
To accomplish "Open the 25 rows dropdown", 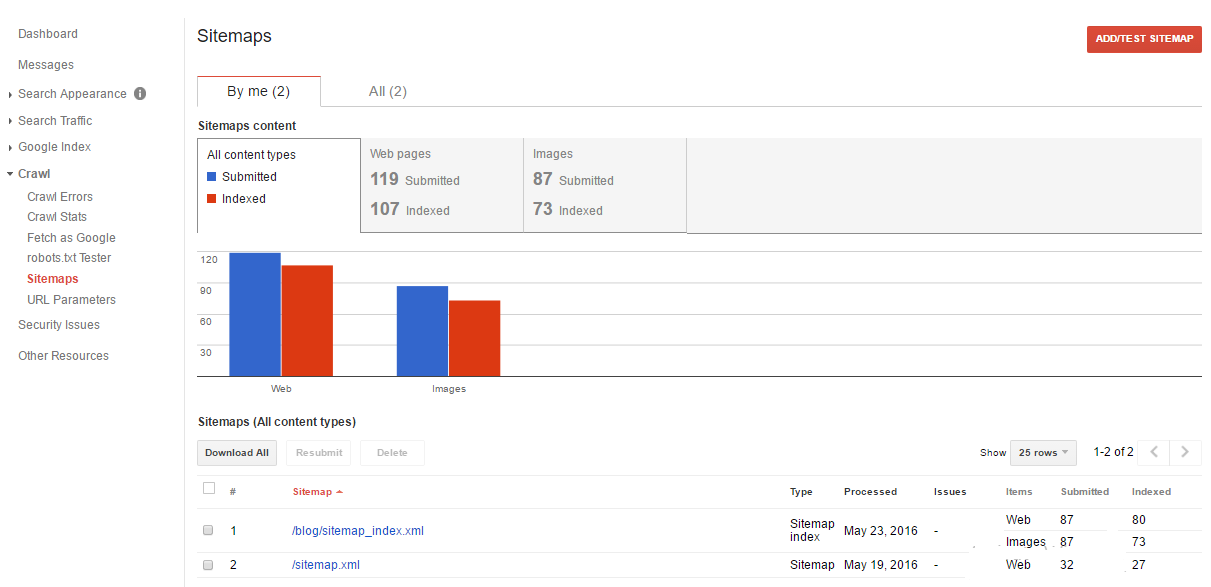I will pyautogui.click(x=1043, y=453).
